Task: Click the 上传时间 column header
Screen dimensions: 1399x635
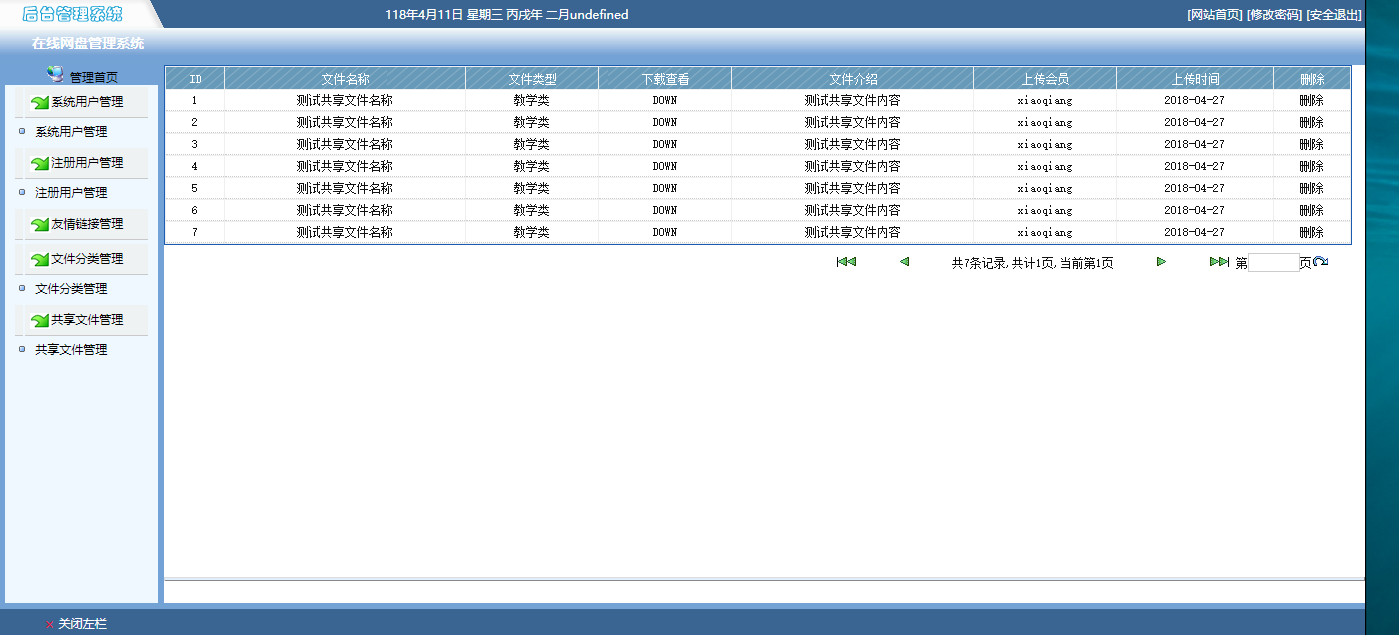Action: click(x=1195, y=79)
